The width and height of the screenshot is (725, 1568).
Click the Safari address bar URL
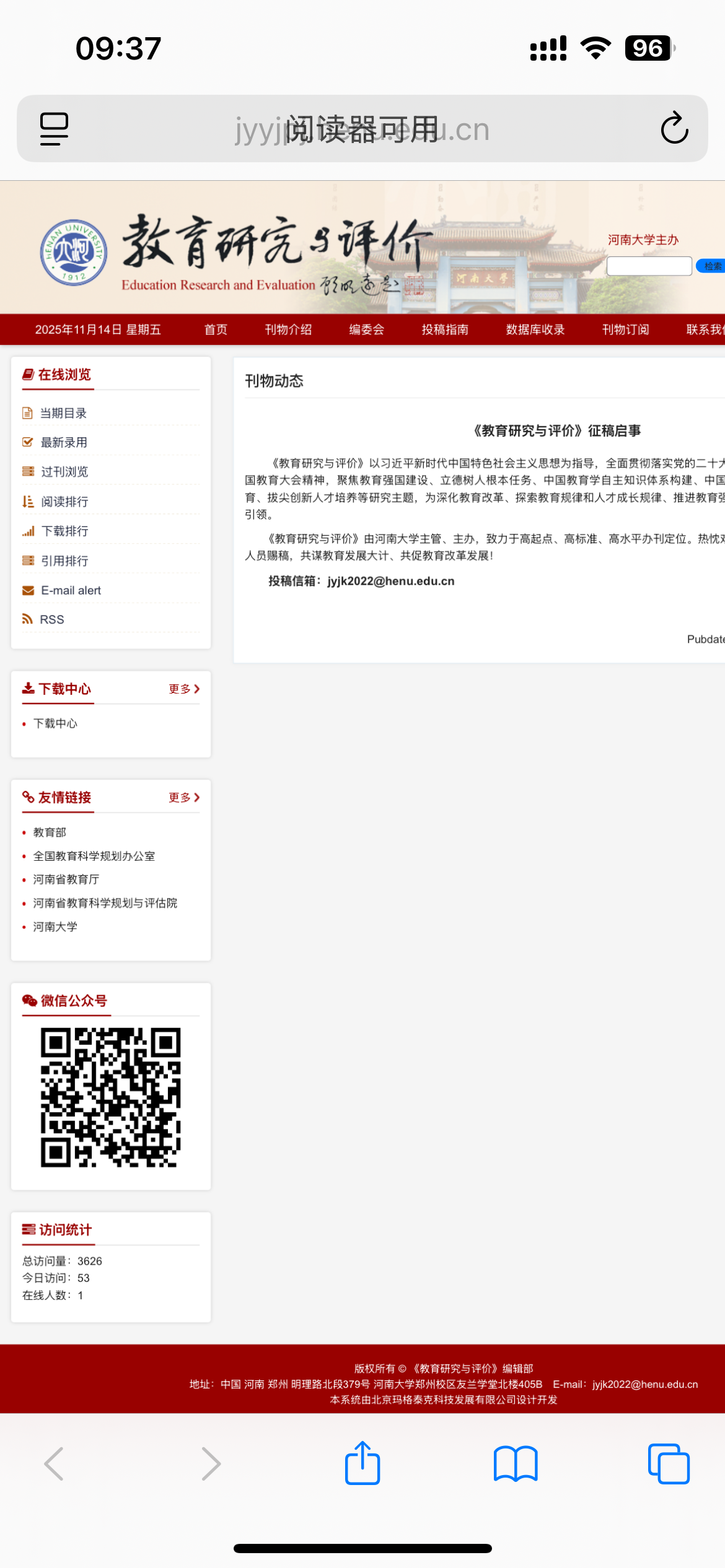coord(362,129)
